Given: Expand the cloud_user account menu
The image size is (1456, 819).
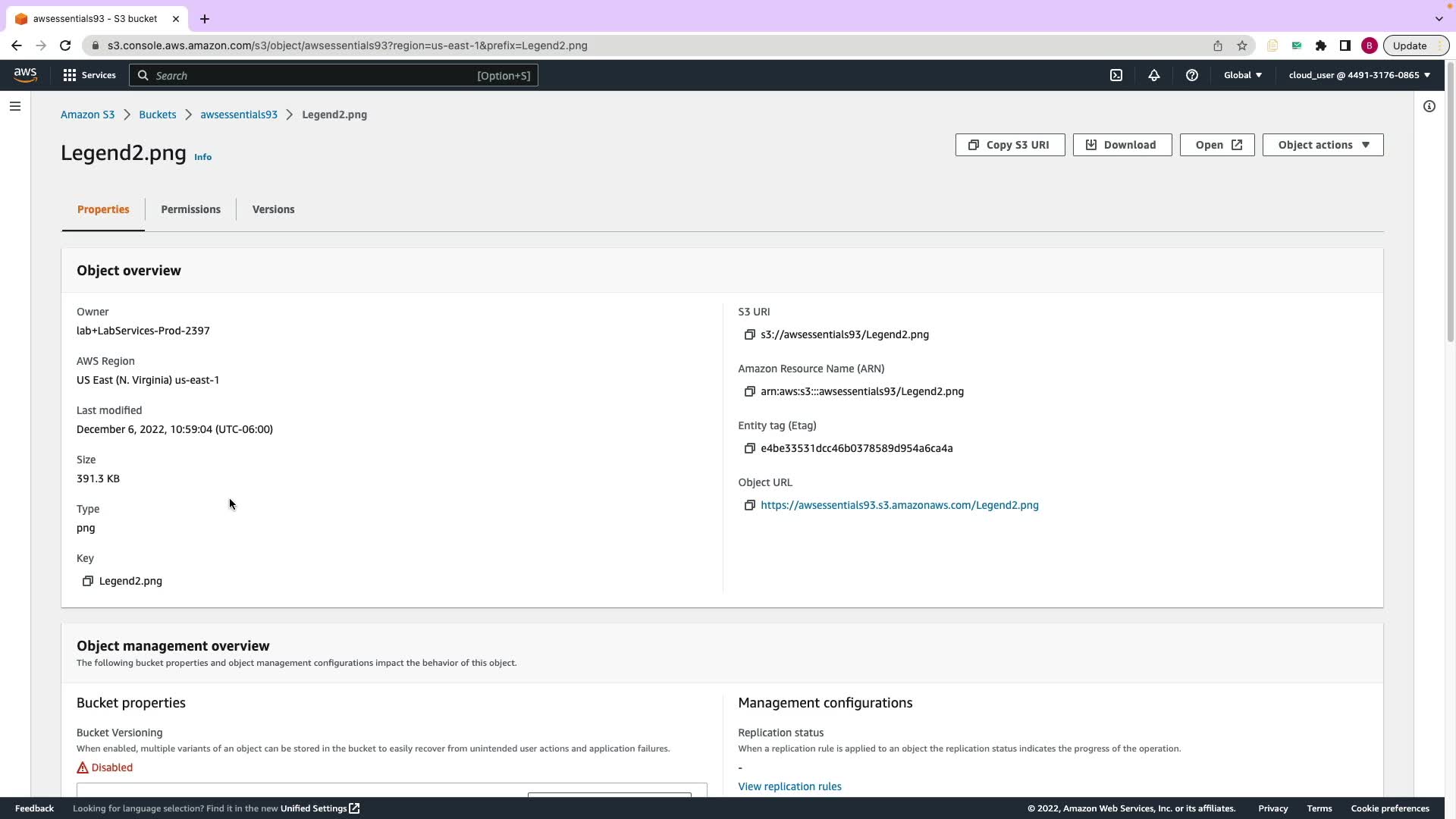Looking at the screenshot, I should (1359, 75).
